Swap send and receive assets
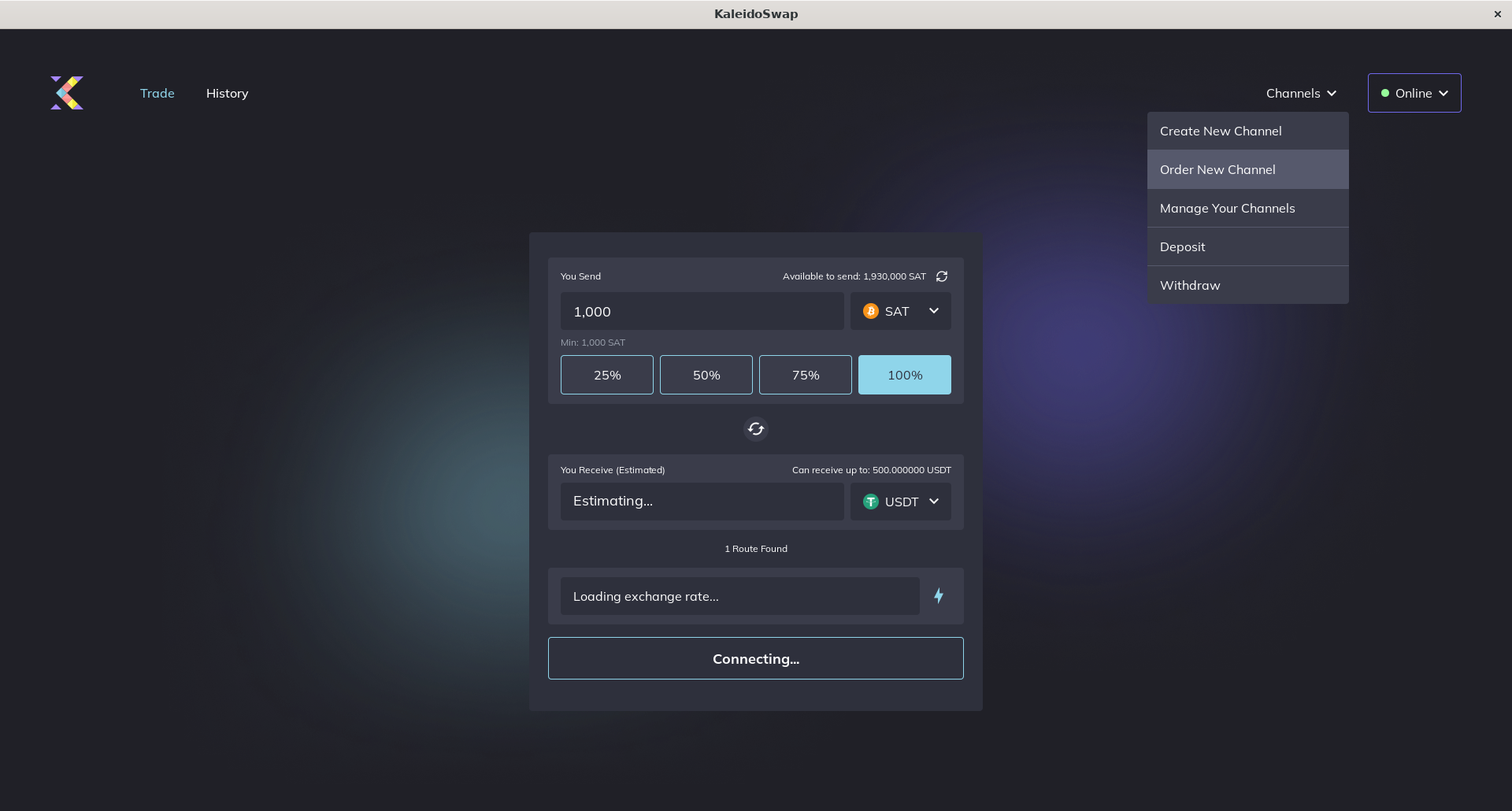This screenshot has width=1512, height=811. (x=756, y=429)
